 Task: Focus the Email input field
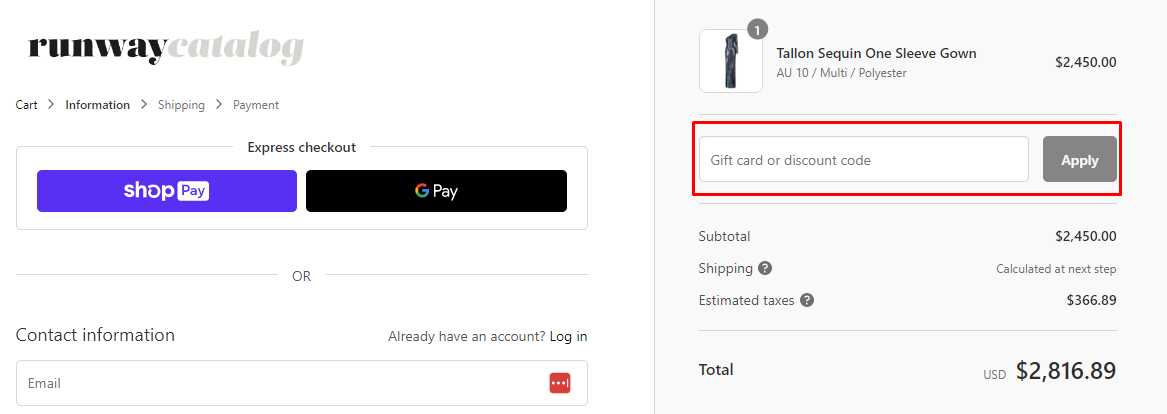pos(280,383)
